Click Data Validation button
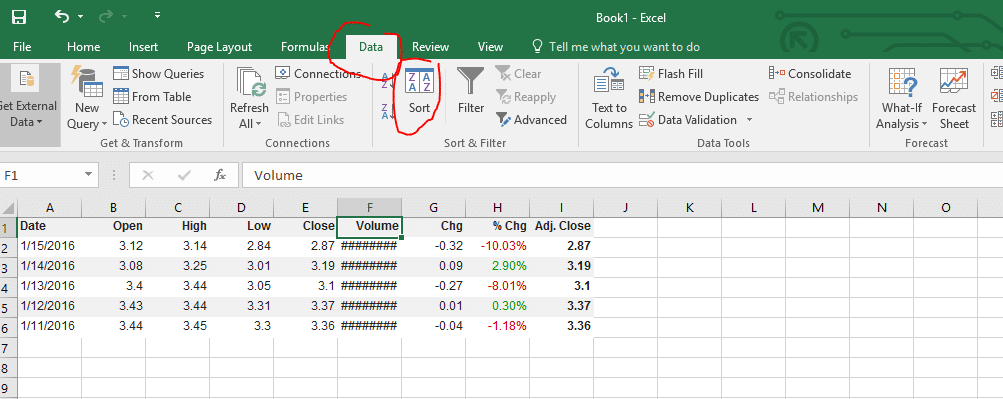This screenshot has height=399, width=1003. coord(688,120)
